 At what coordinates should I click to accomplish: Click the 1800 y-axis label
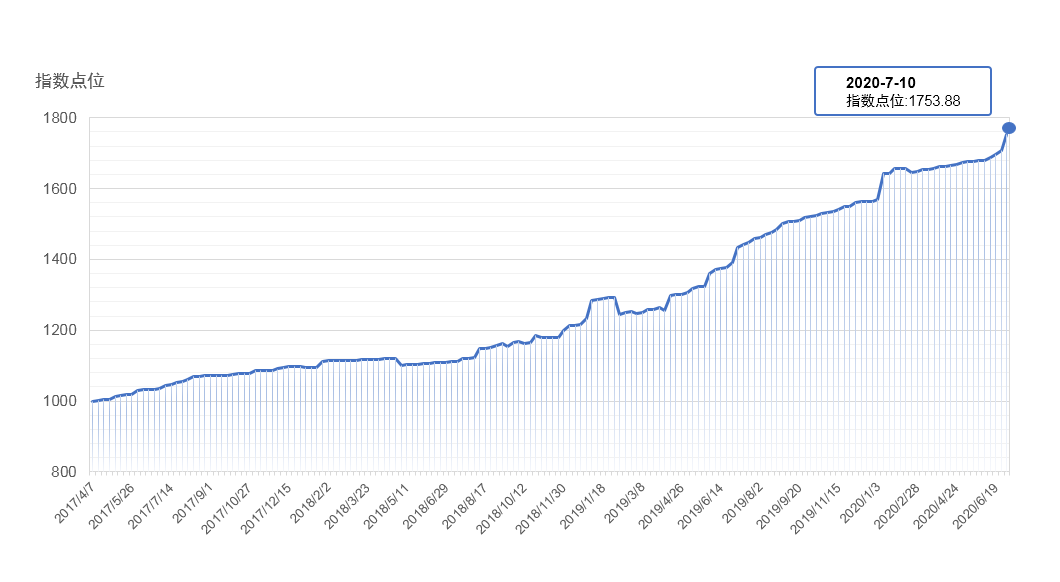(x=59, y=118)
